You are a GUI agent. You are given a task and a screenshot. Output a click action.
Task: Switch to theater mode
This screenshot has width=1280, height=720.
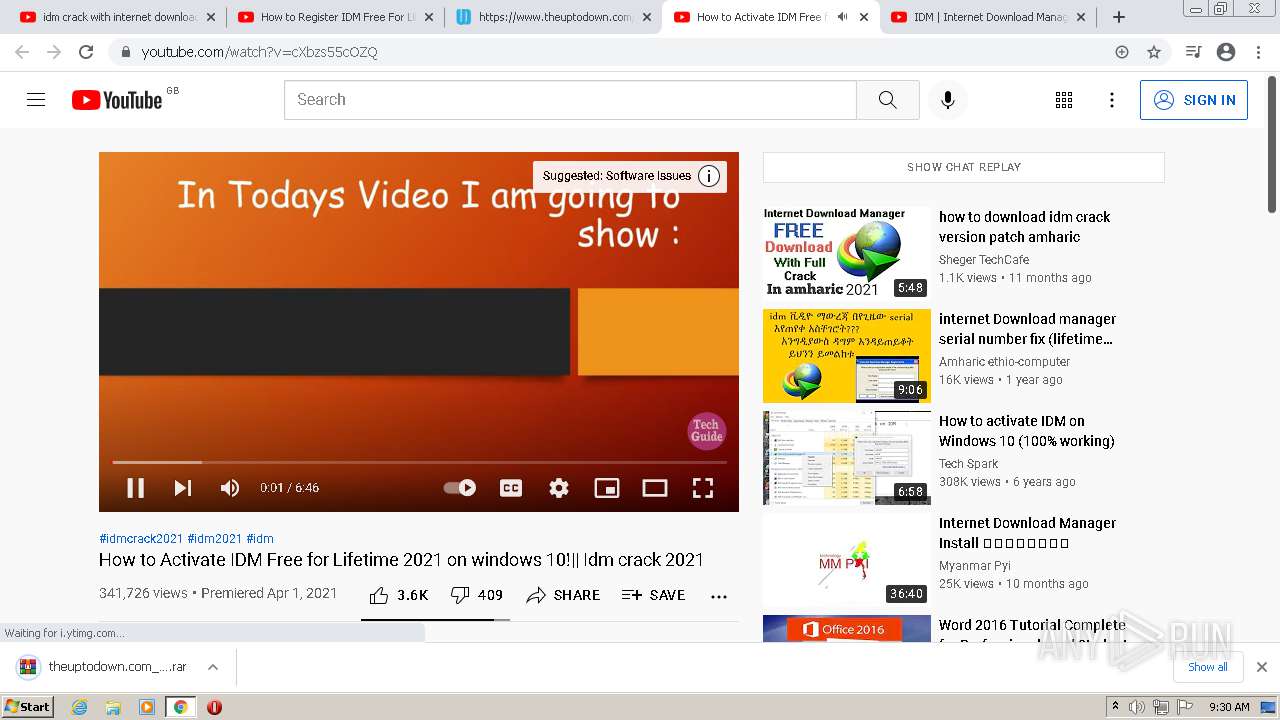[655, 488]
